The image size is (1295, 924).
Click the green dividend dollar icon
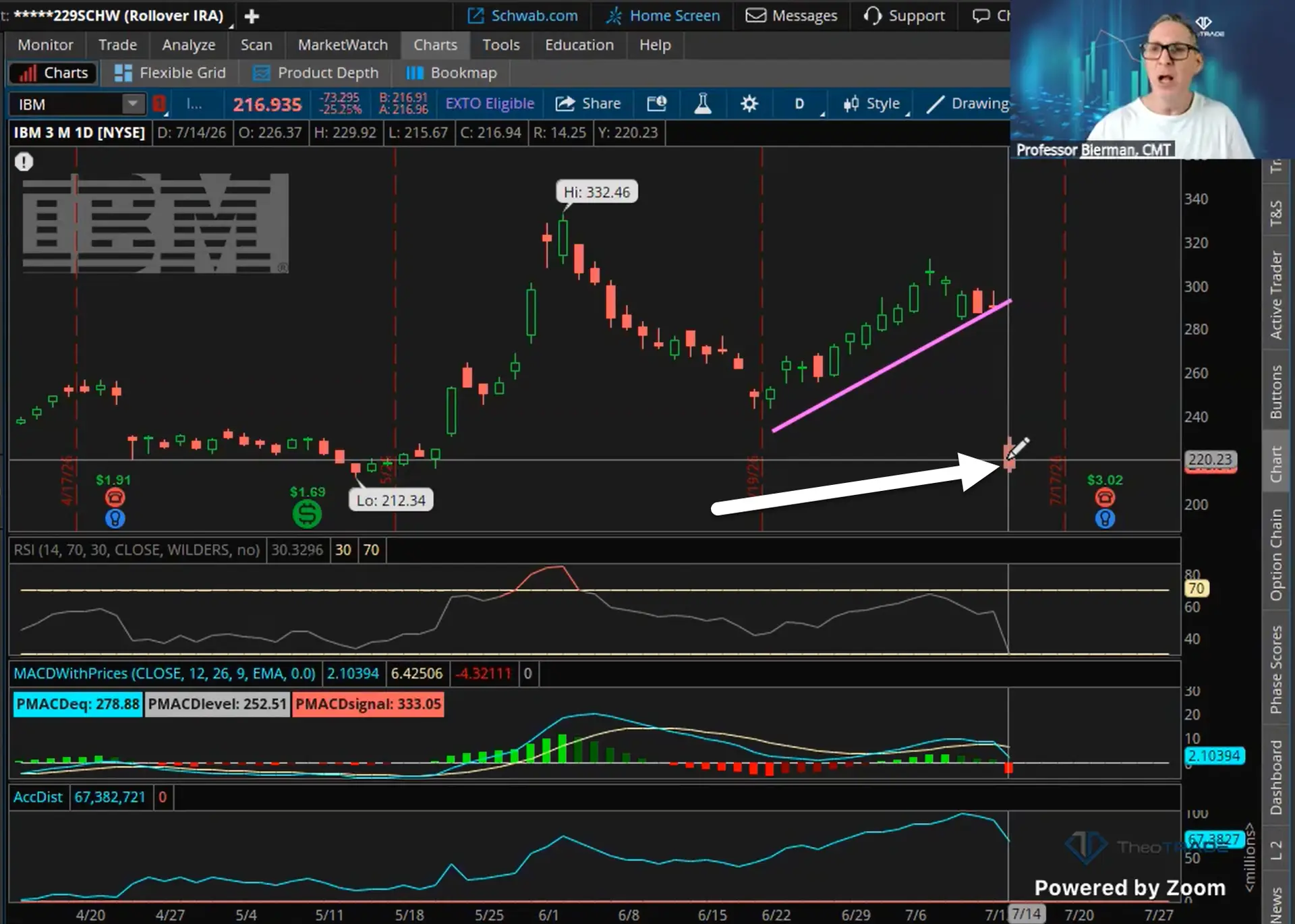coord(307,514)
